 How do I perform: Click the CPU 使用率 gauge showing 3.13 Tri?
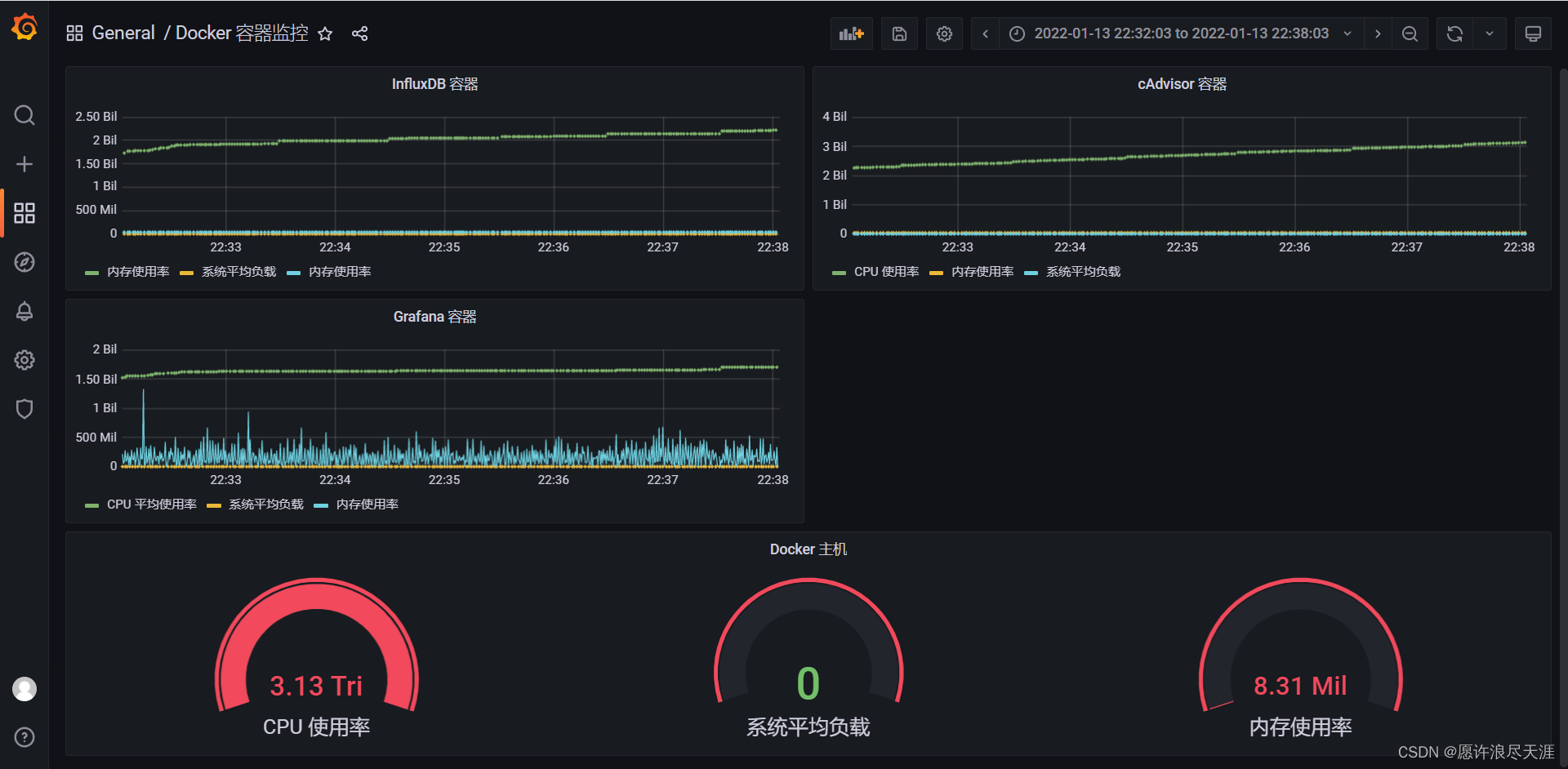tap(317, 657)
